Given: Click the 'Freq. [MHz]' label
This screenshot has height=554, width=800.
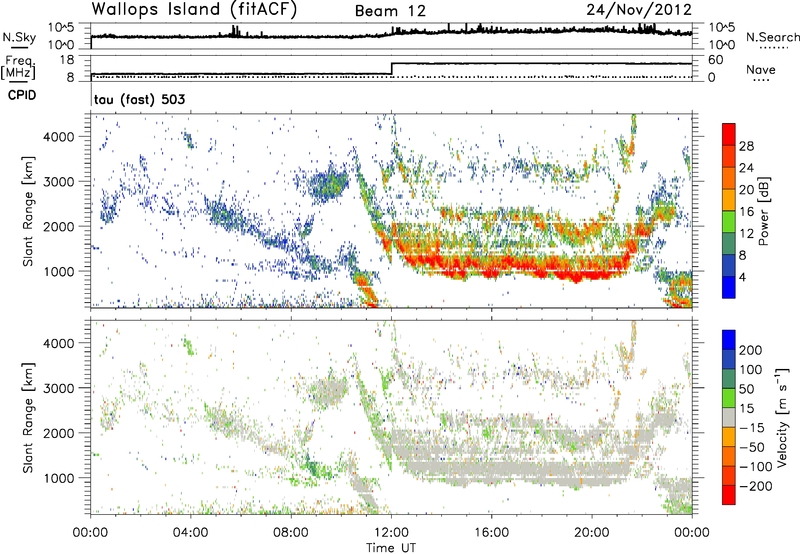Looking at the screenshot, I should pyautogui.click(x=19, y=67).
